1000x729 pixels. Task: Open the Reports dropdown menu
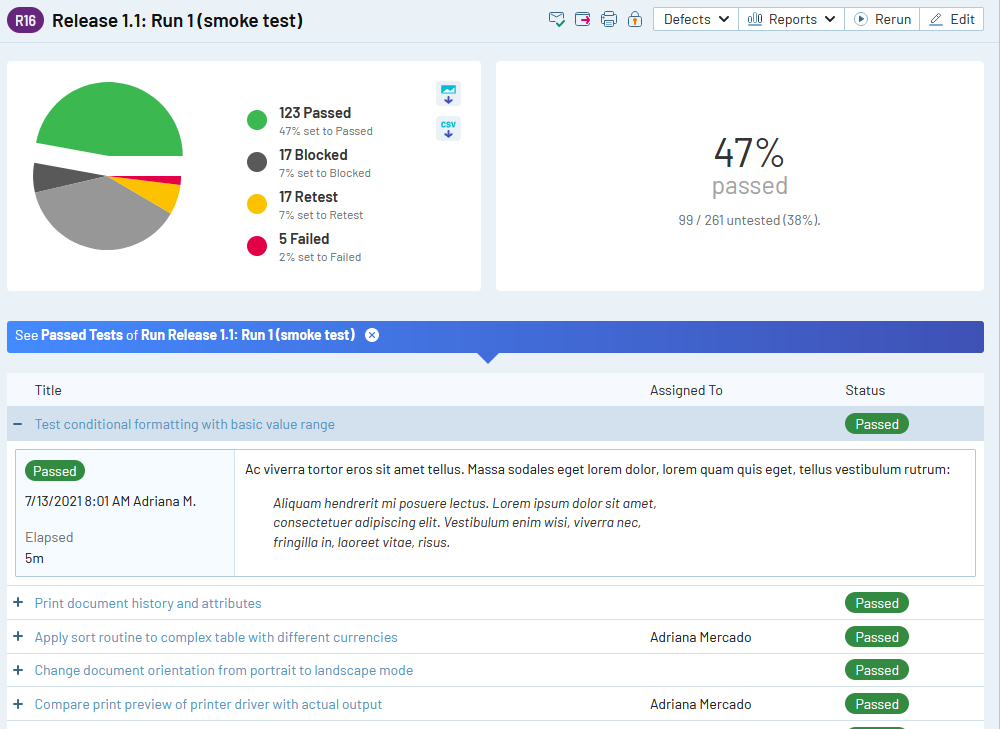pos(791,19)
